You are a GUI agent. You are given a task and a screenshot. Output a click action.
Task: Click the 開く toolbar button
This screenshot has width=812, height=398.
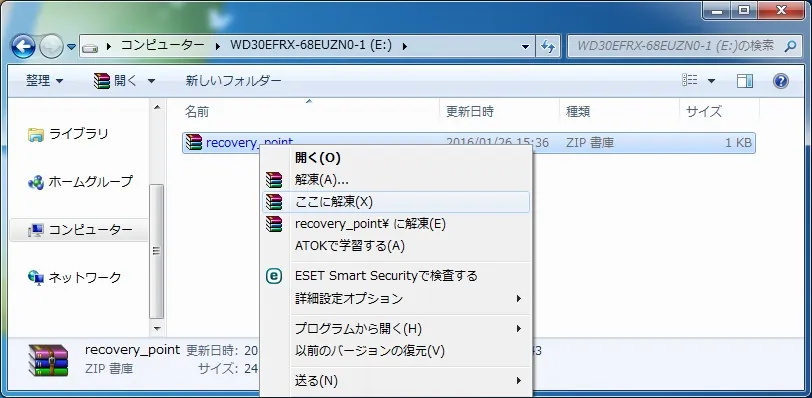(x=116, y=81)
